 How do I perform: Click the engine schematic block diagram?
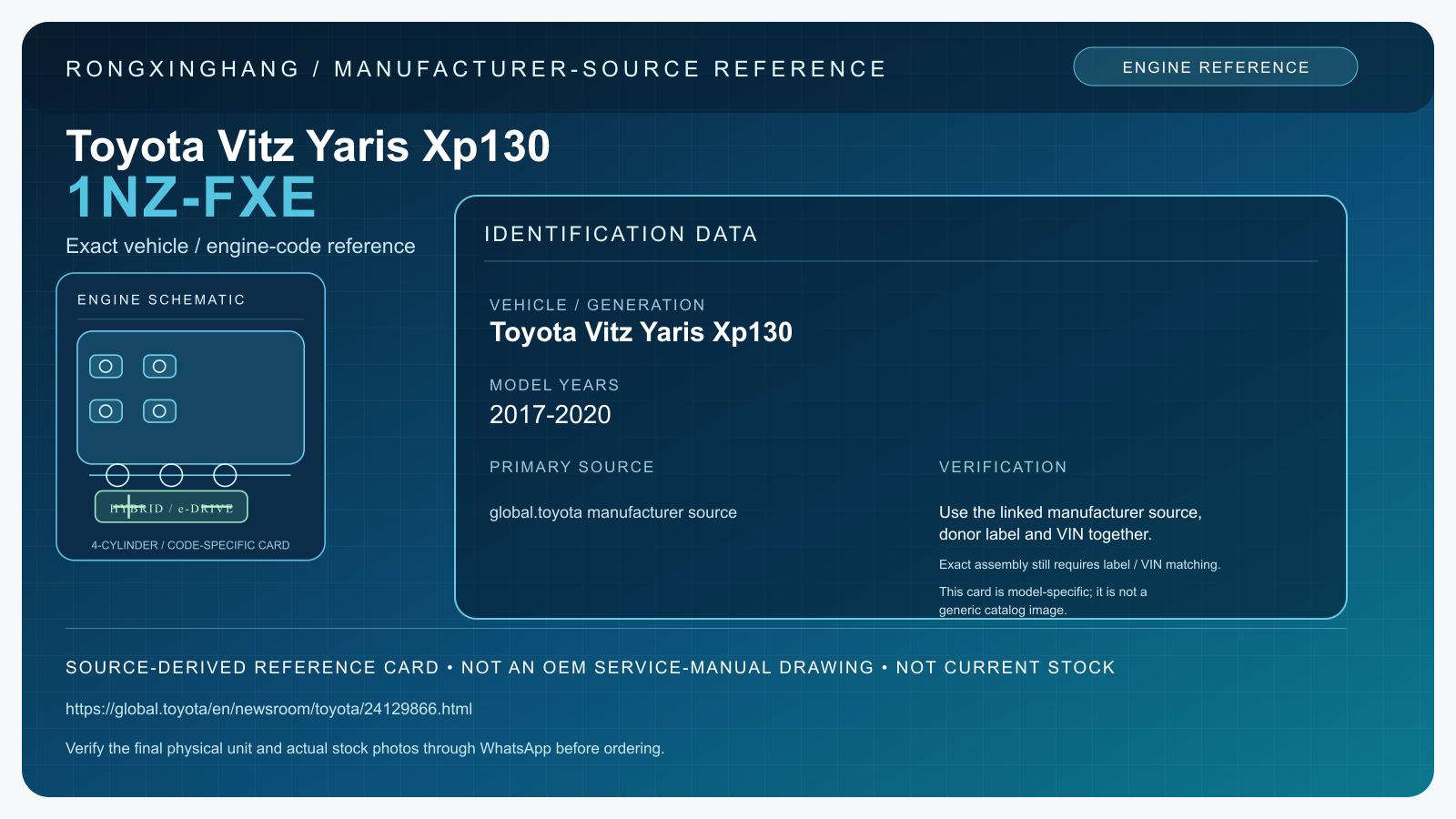pyautogui.click(x=190, y=398)
